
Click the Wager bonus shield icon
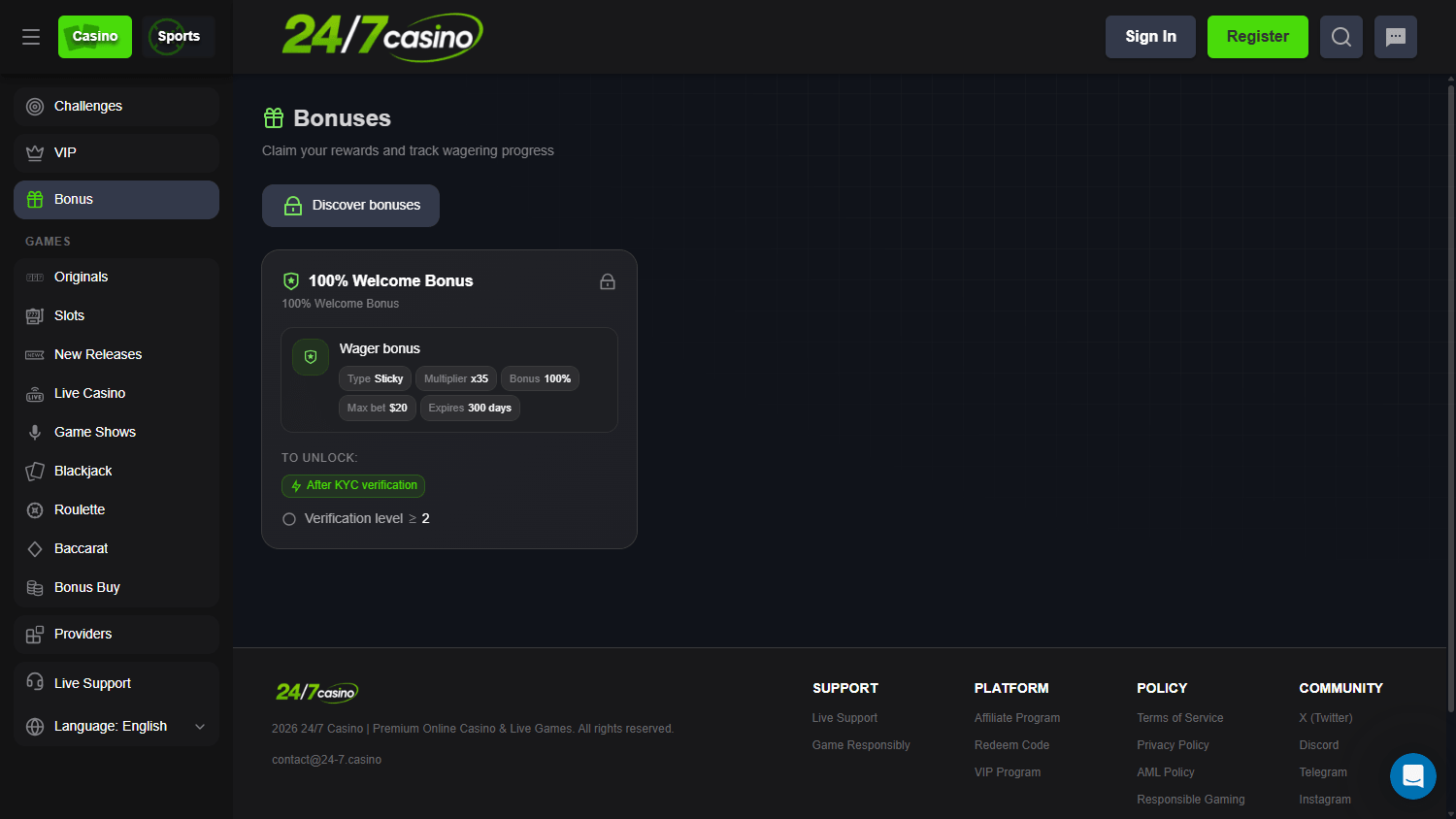coord(311,357)
